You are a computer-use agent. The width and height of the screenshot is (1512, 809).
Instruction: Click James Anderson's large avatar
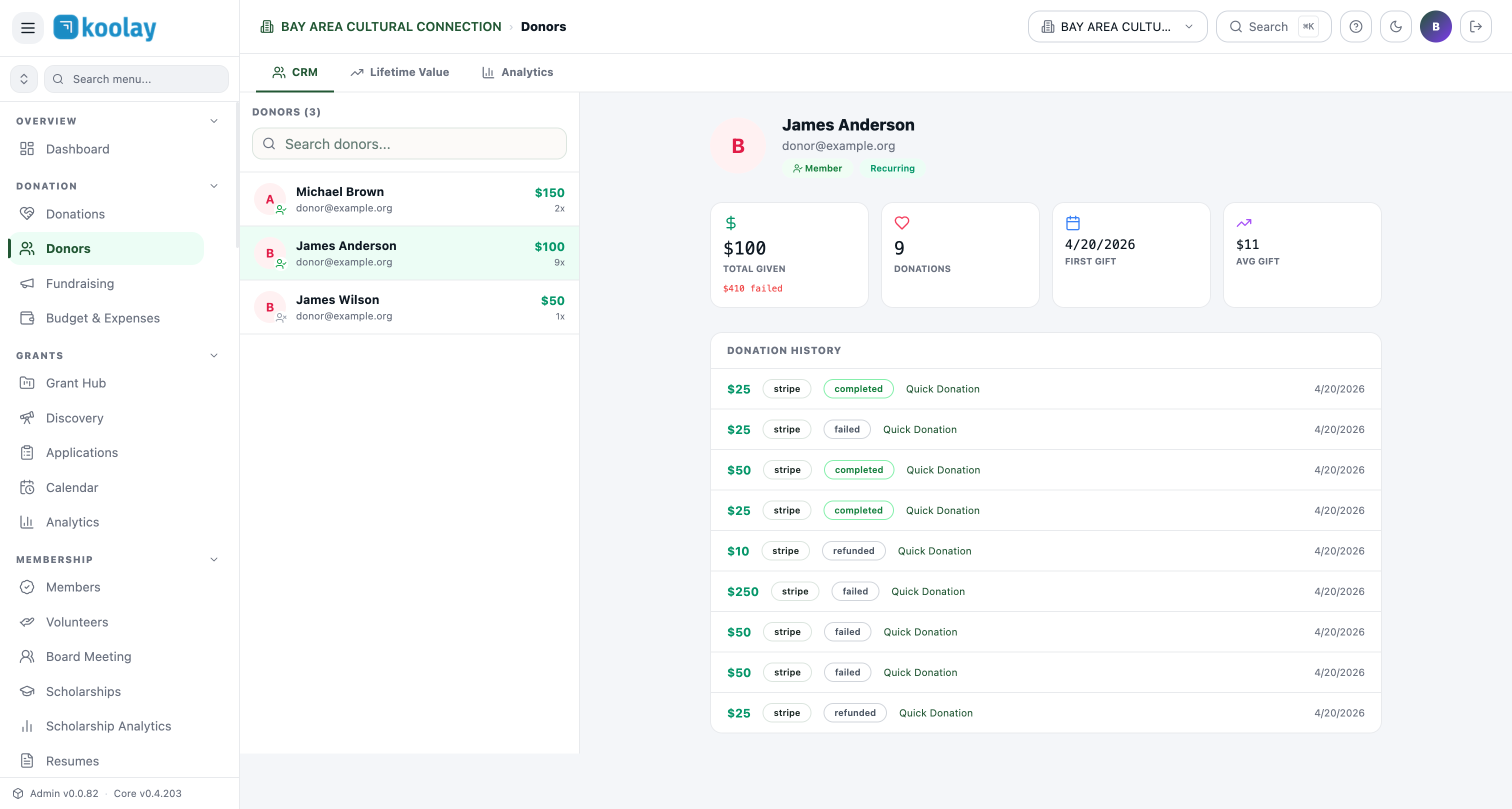(x=738, y=145)
